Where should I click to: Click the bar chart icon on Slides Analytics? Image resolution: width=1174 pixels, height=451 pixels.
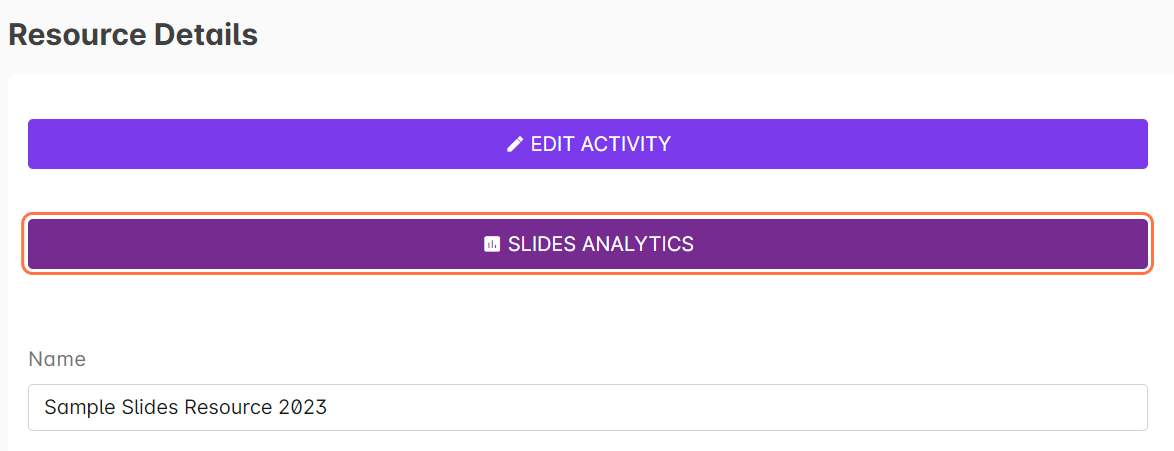coord(491,244)
